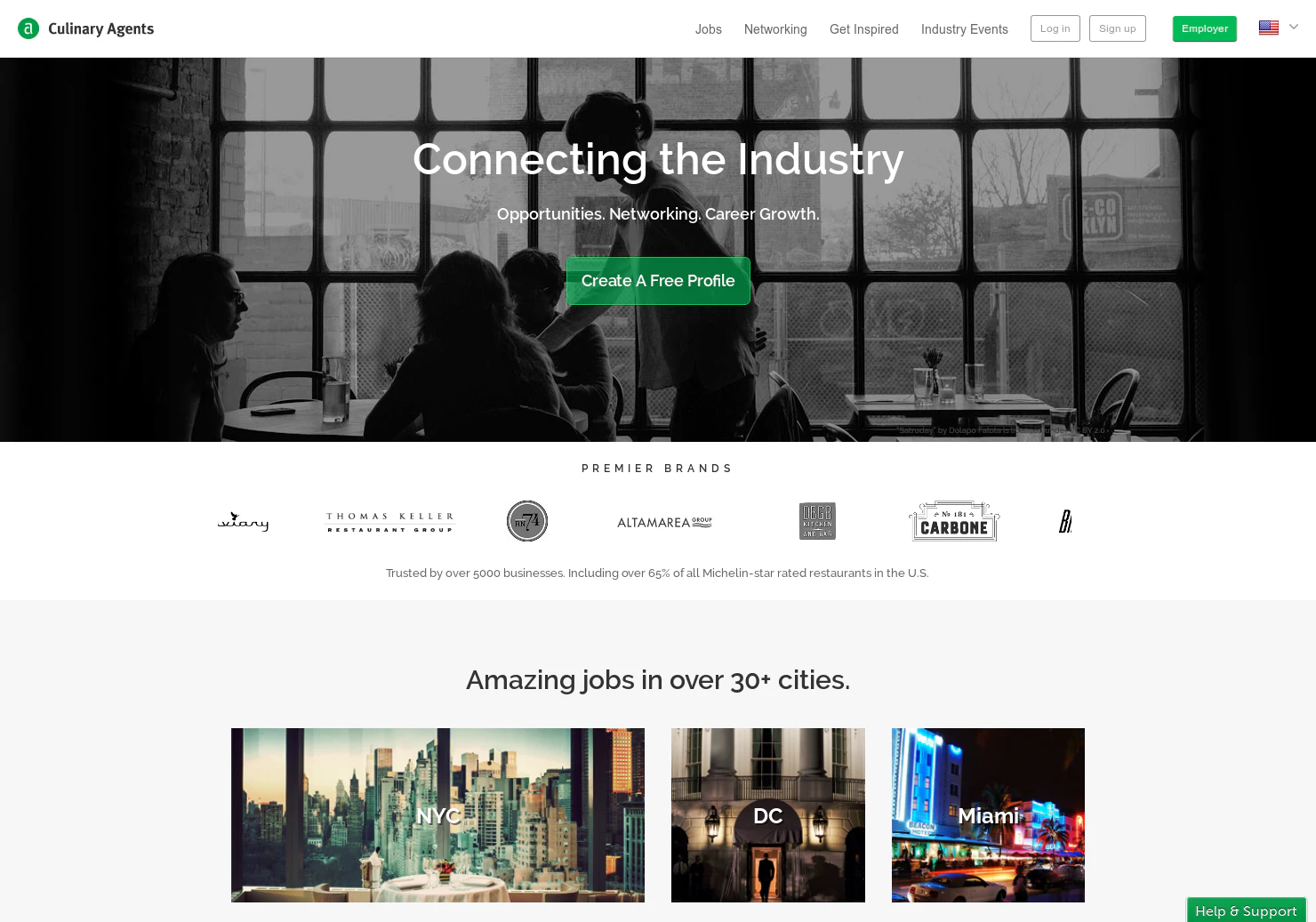This screenshot has width=1316, height=922.
Task: Click the Starr script brand logo
Action: tap(243, 522)
